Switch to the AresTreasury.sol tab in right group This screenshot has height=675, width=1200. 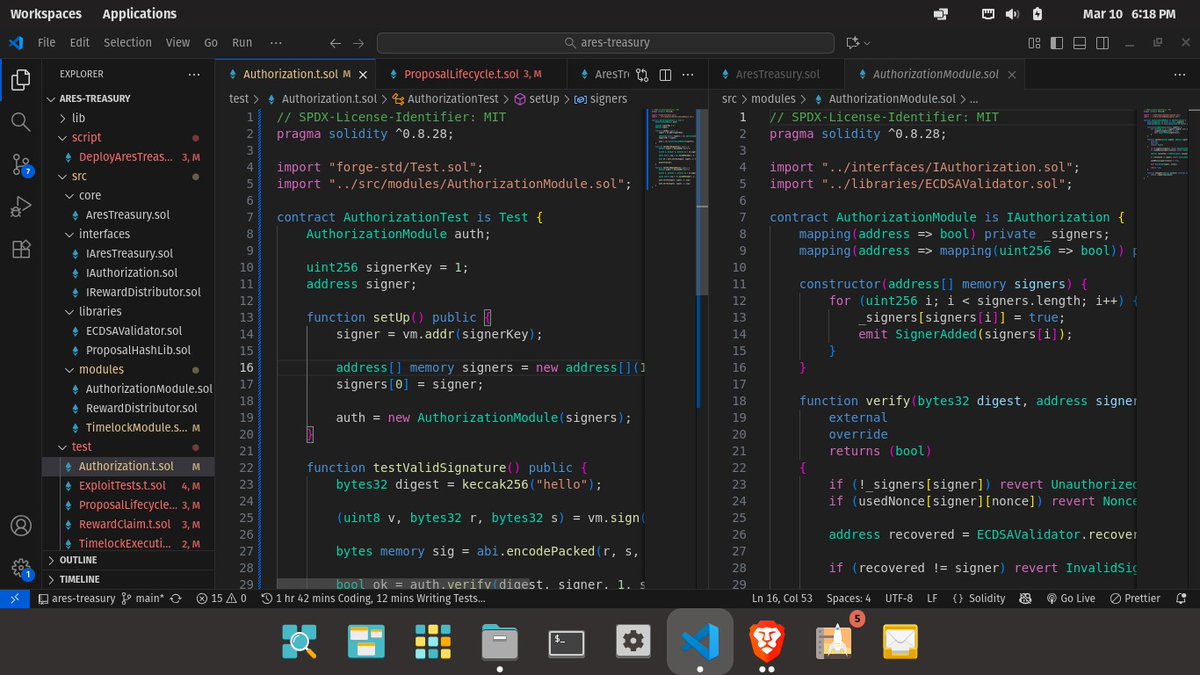(x=776, y=75)
